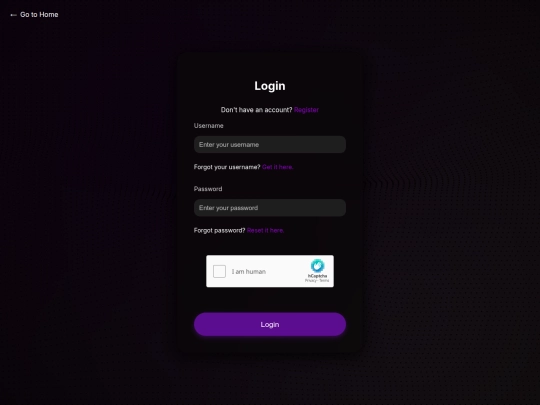Open the hCaptcha Terms link
Viewport: 540px width, 405px height.
(x=324, y=281)
